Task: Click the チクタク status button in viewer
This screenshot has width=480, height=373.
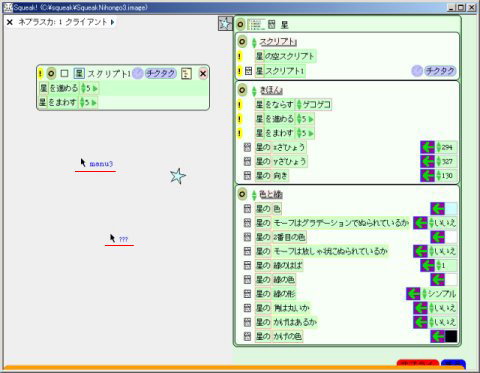Action: [x=440, y=71]
